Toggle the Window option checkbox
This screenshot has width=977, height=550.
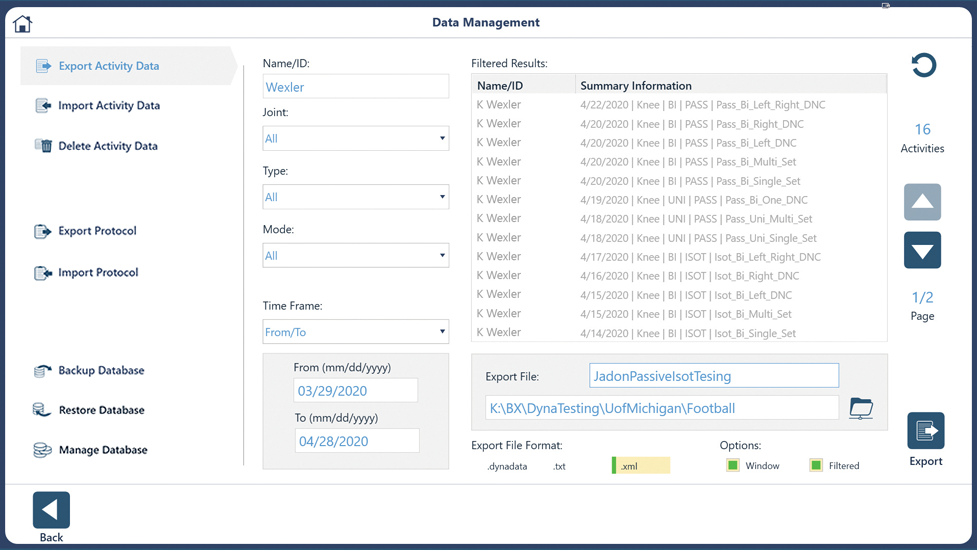(x=733, y=465)
